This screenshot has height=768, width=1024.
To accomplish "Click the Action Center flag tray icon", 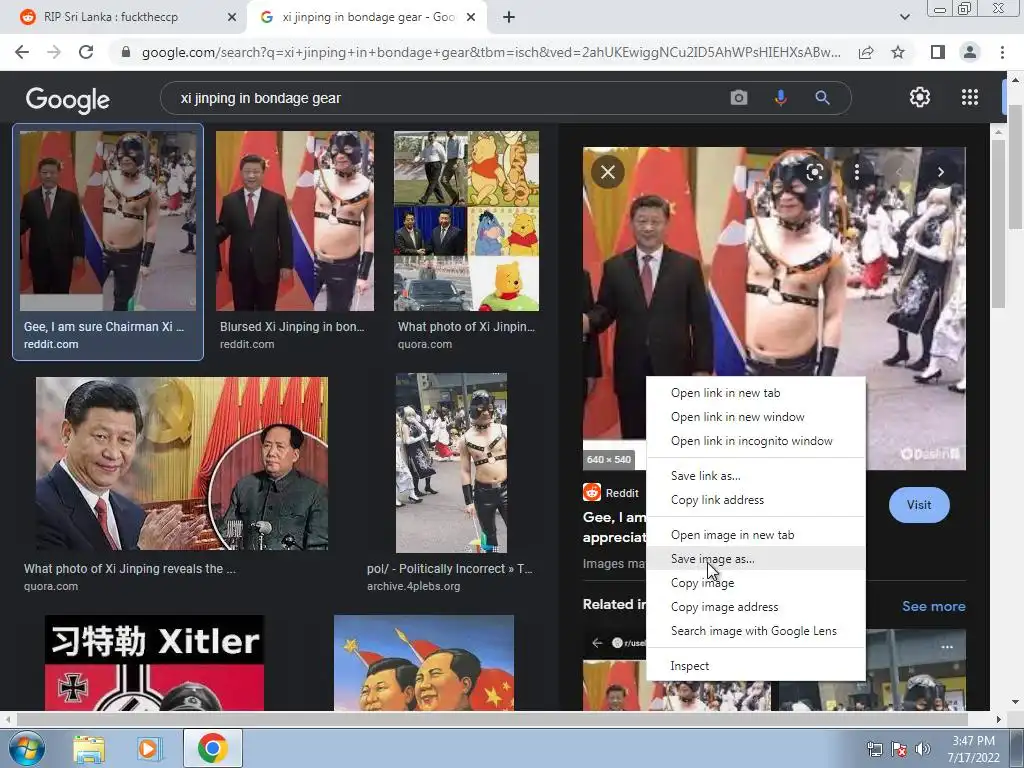I will tap(899, 749).
